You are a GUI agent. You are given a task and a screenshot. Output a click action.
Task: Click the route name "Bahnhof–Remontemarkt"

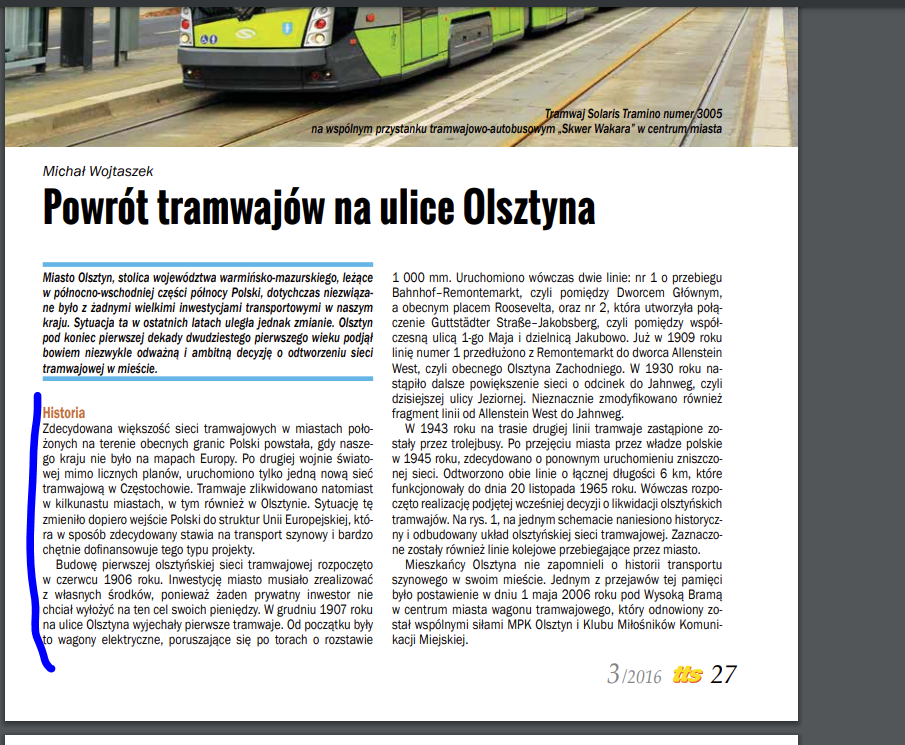pos(457,293)
